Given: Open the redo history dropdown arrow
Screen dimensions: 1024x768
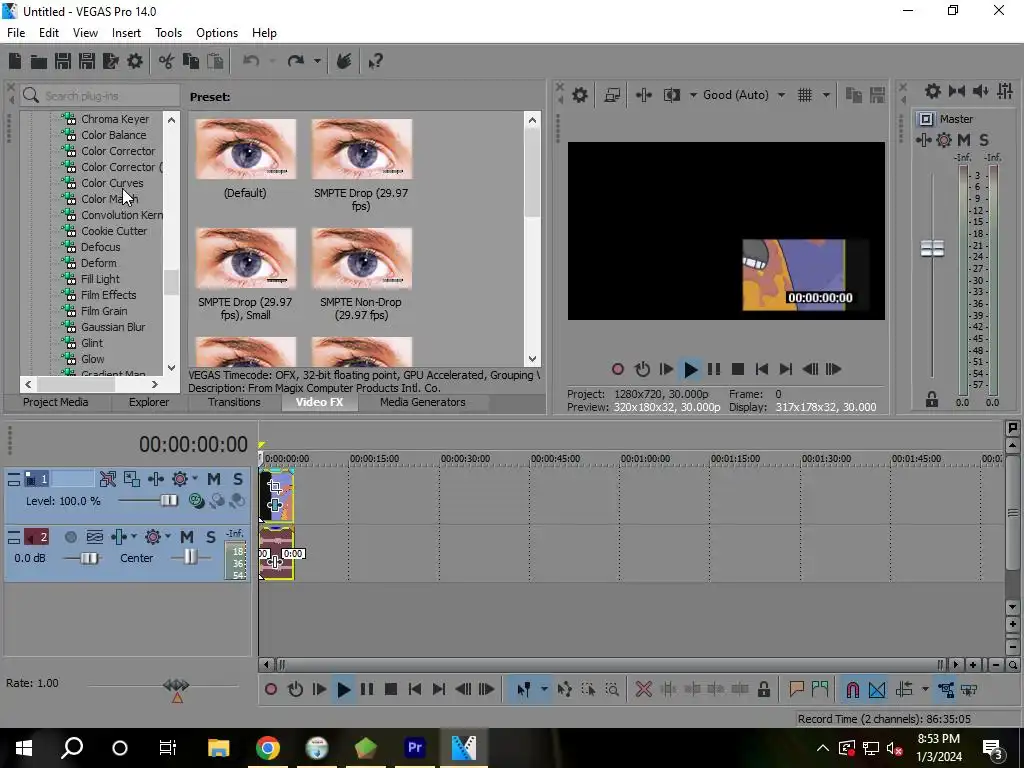Looking at the screenshot, I should pyautogui.click(x=317, y=61).
